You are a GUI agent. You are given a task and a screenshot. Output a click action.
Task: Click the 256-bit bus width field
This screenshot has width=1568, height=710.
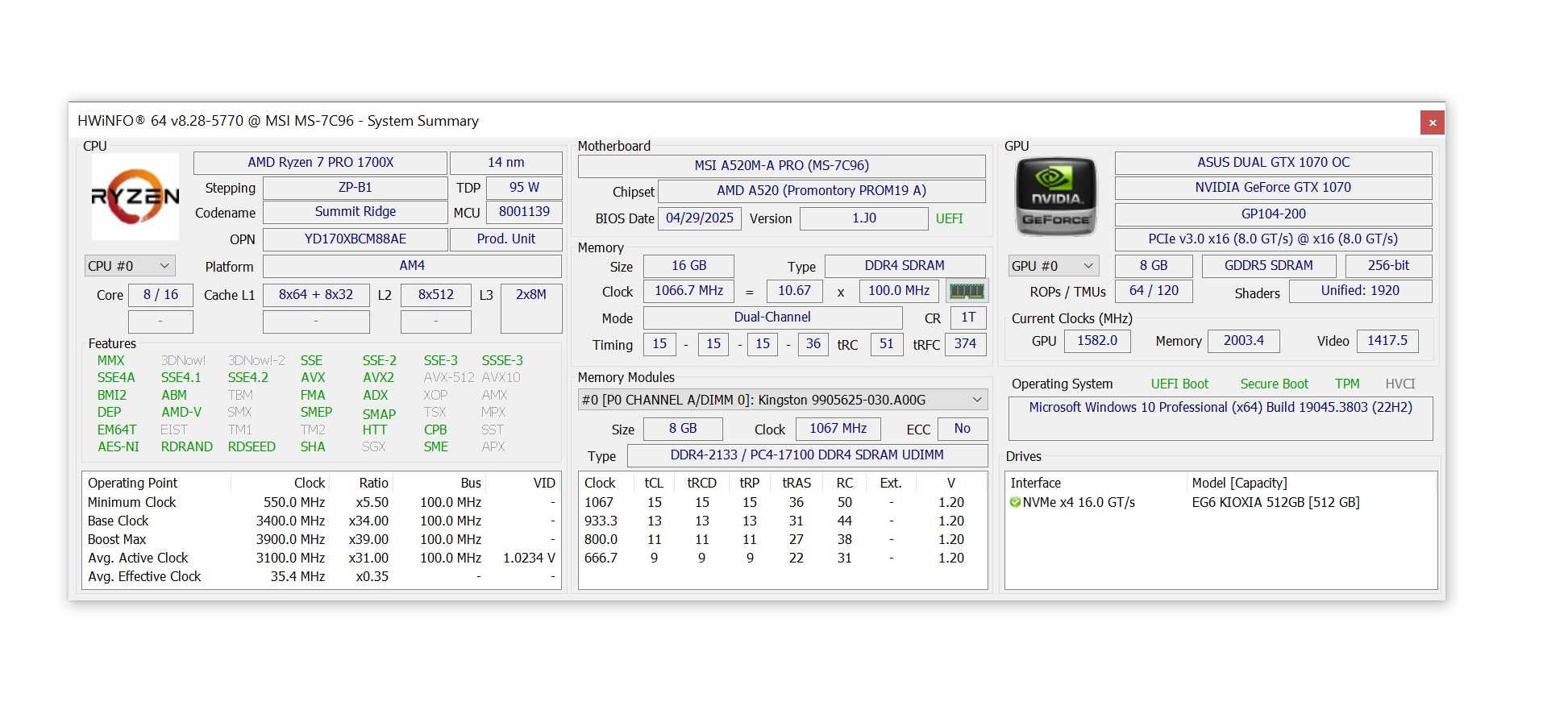click(1388, 266)
